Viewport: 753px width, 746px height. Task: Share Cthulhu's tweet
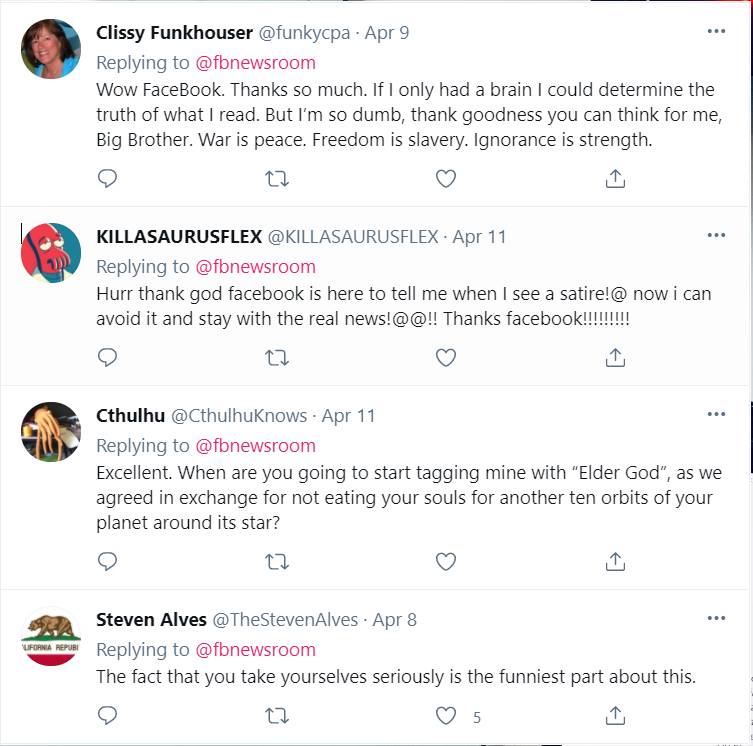616,561
